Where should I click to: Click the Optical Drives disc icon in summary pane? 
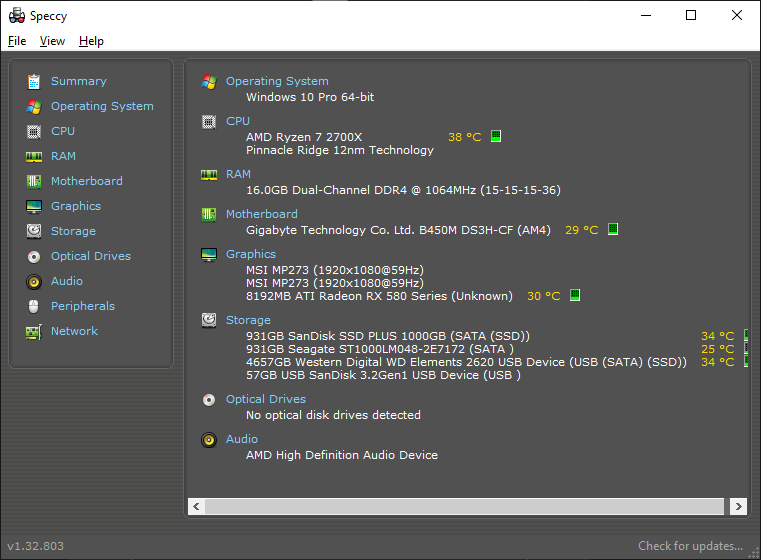[209, 400]
